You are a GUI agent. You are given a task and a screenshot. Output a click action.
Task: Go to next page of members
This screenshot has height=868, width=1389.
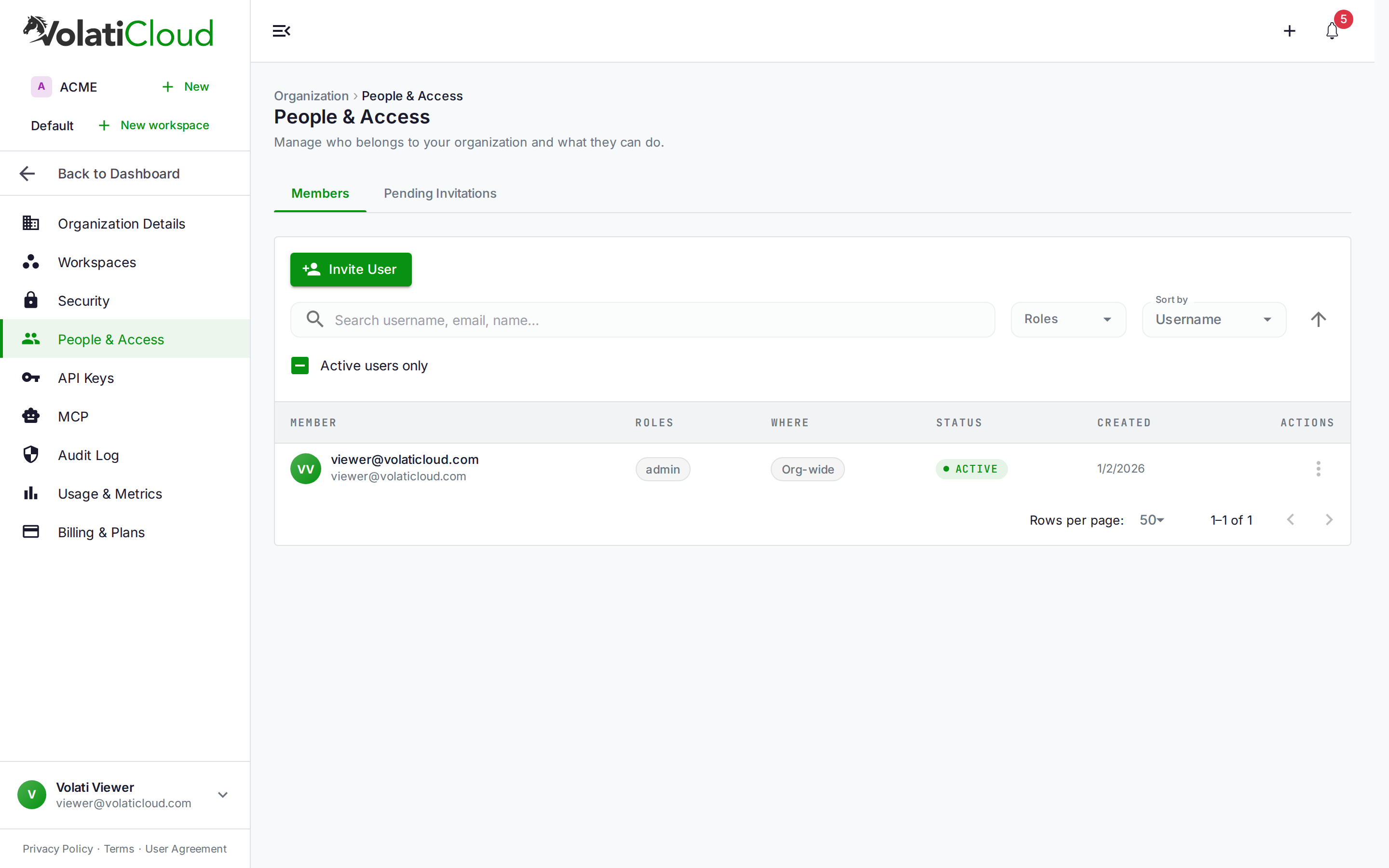(1329, 519)
